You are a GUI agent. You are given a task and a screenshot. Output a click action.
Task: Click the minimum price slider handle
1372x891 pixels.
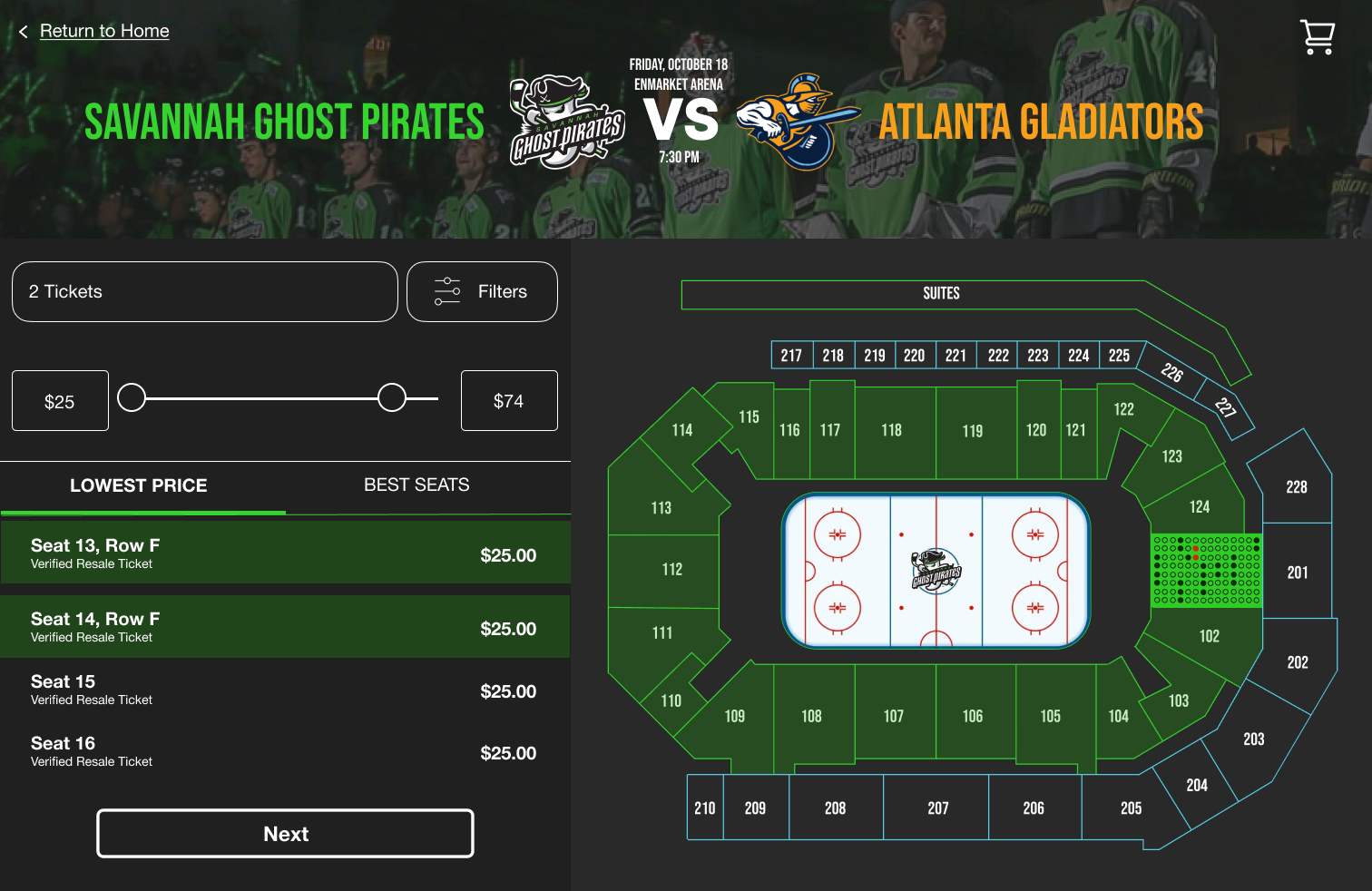click(x=132, y=397)
